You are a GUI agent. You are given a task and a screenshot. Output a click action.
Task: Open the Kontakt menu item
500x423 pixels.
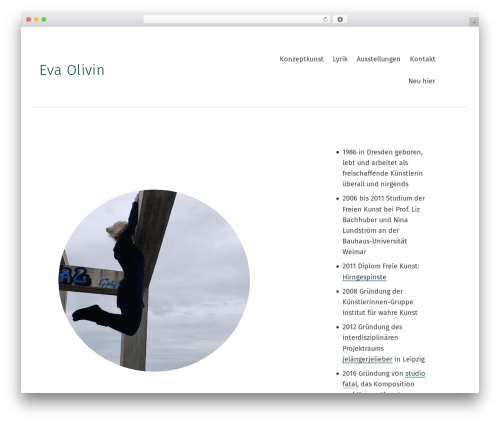click(x=422, y=59)
